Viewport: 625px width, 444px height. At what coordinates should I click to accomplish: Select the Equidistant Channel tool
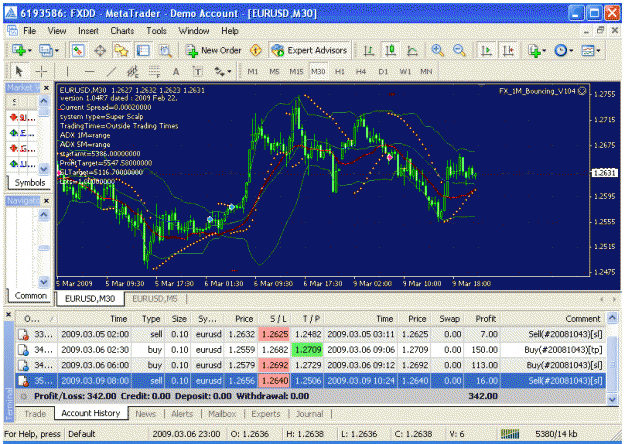point(133,72)
